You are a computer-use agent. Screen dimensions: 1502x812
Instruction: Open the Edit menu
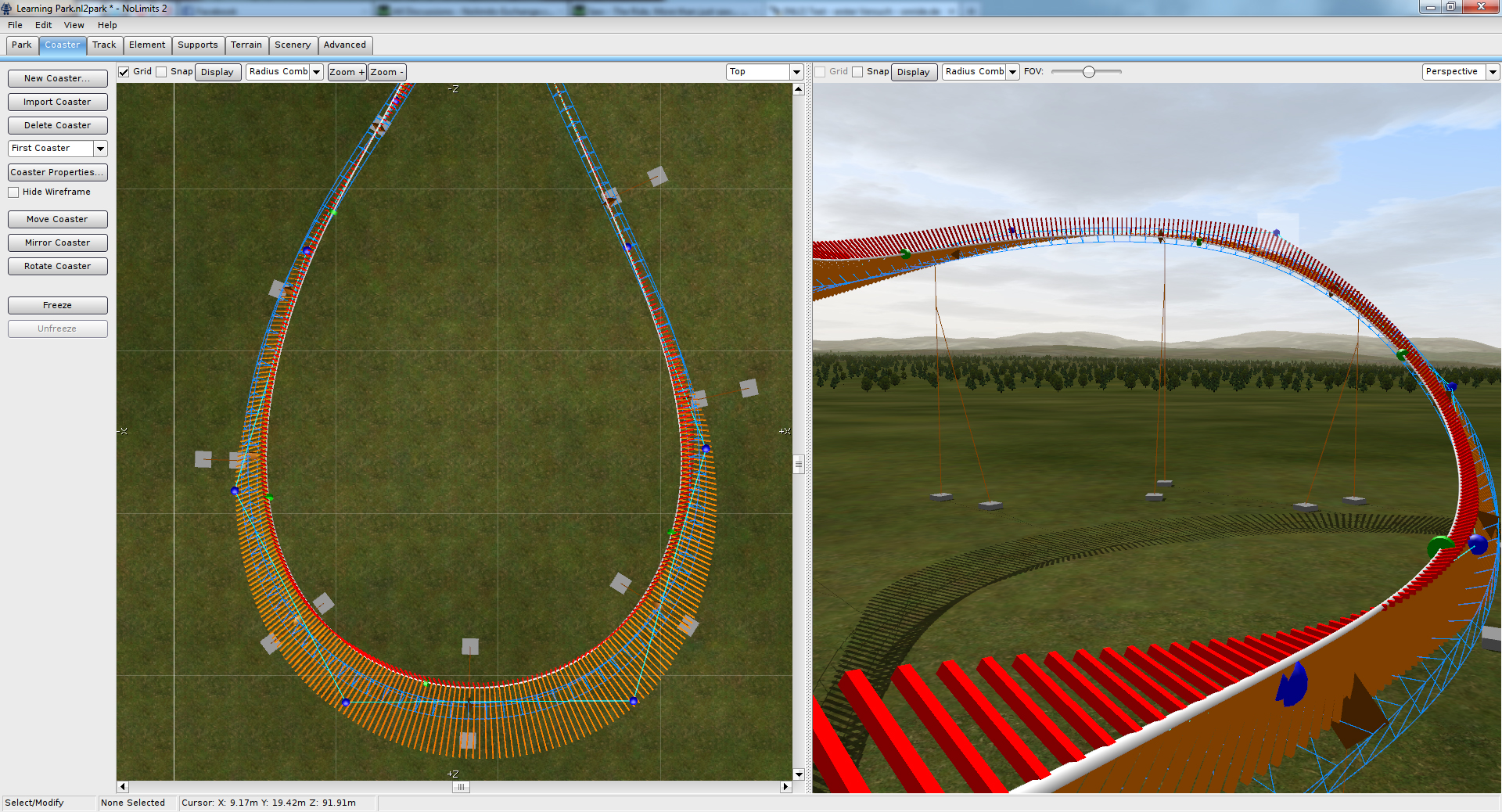point(43,25)
